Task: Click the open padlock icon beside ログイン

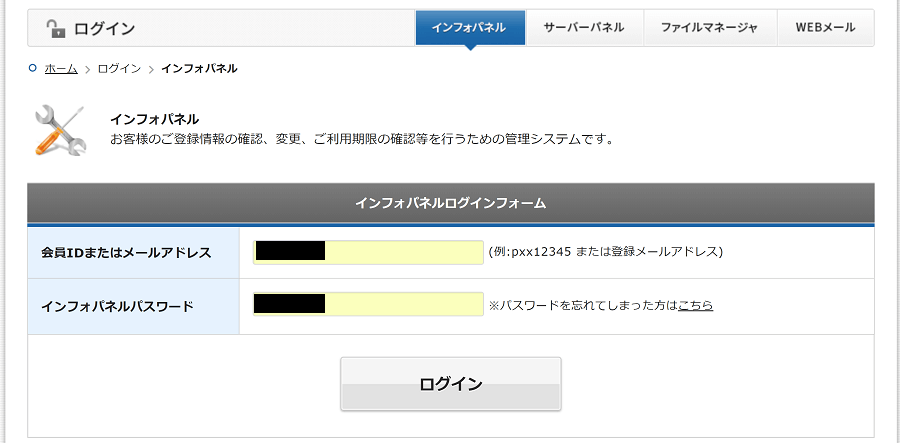Action: pyautogui.click(x=56, y=29)
